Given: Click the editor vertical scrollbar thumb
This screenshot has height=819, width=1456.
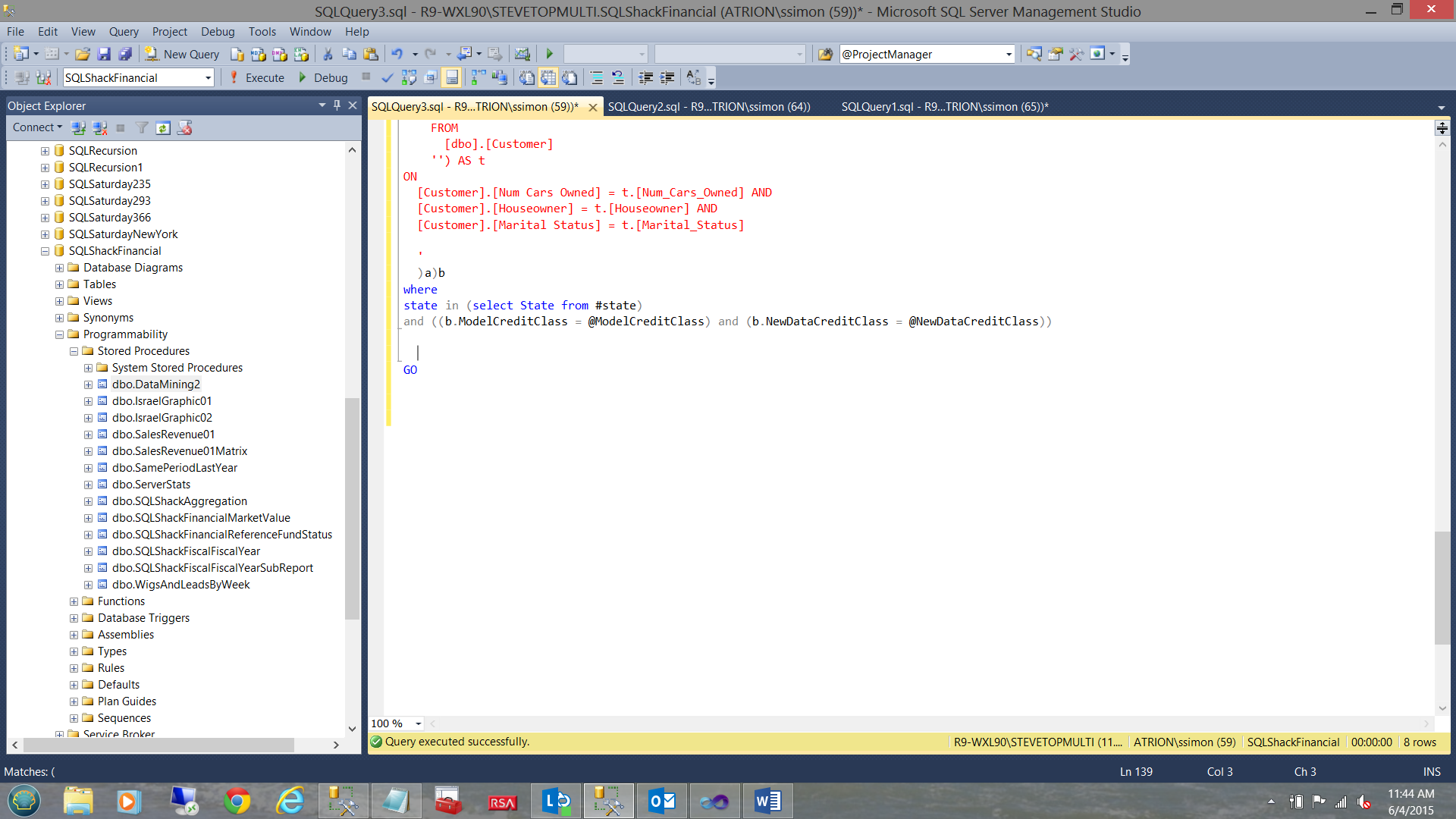Looking at the screenshot, I should point(1442,588).
